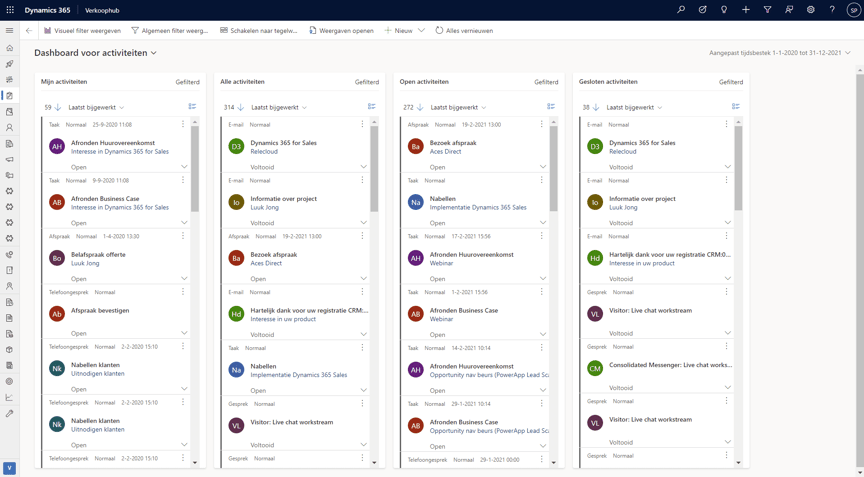864x477 pixels.
Task: Open Dashboard voor activiteiten selector
Action: tap(95, 53)
